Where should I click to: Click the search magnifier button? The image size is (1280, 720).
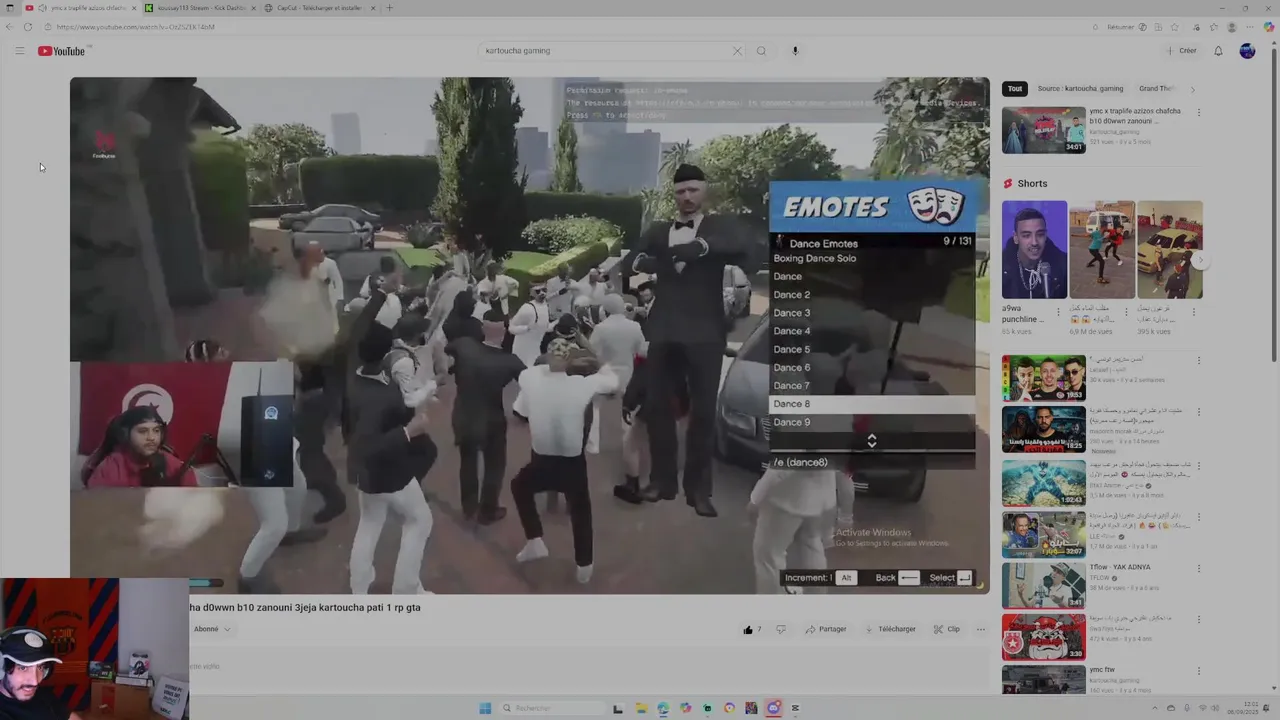point(761,51)
